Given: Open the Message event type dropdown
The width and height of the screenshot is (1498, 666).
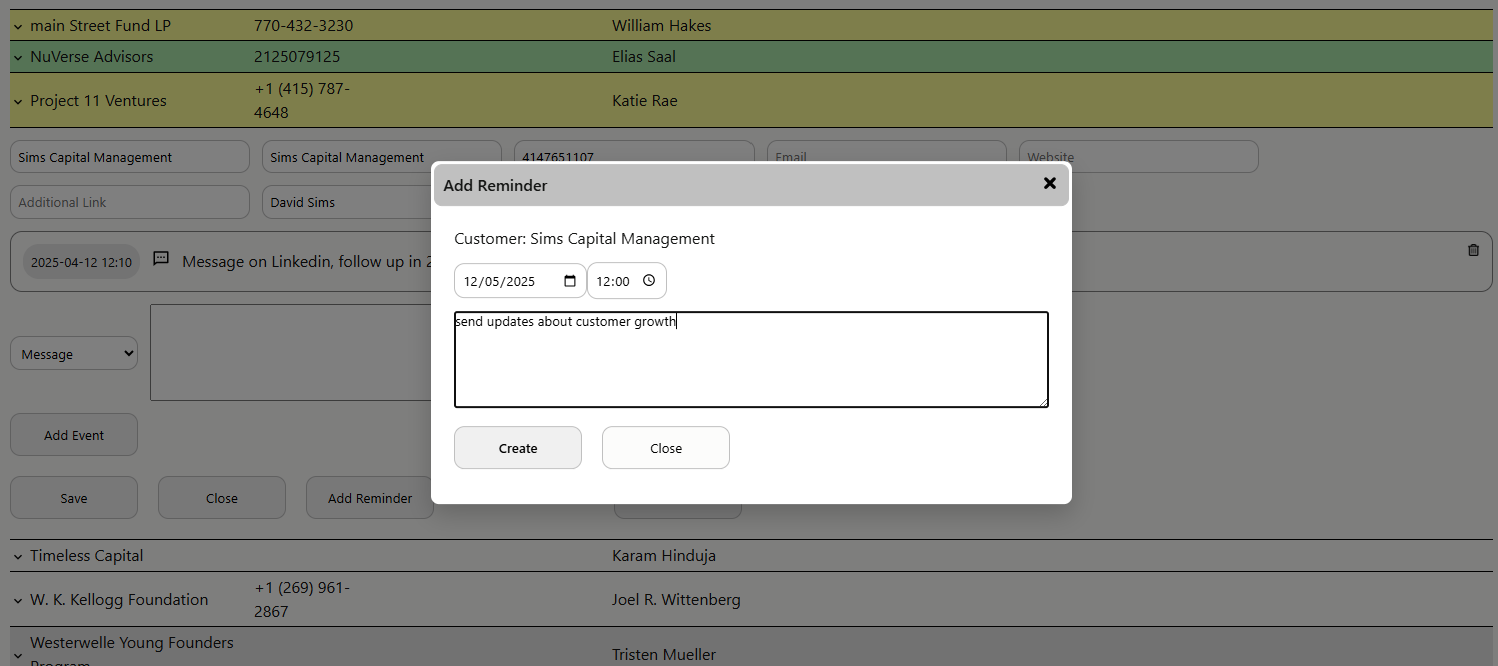Looking at the screenshot, I should pyautogui.click(x=74, y=353).
